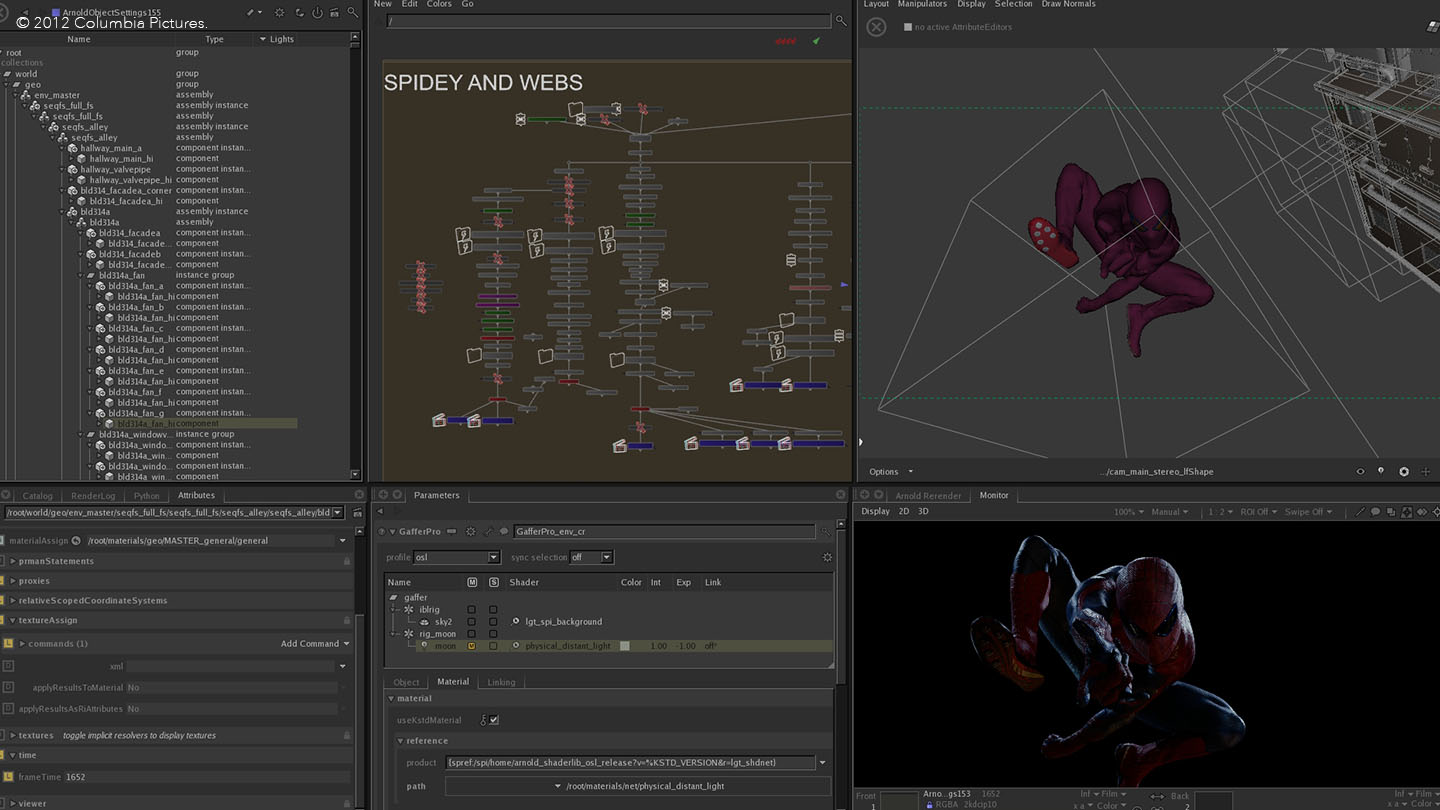The height and width of the screenshot is (810, 1440).
Task: Open the Object tab in GafferPro
Action: [406, 682]
